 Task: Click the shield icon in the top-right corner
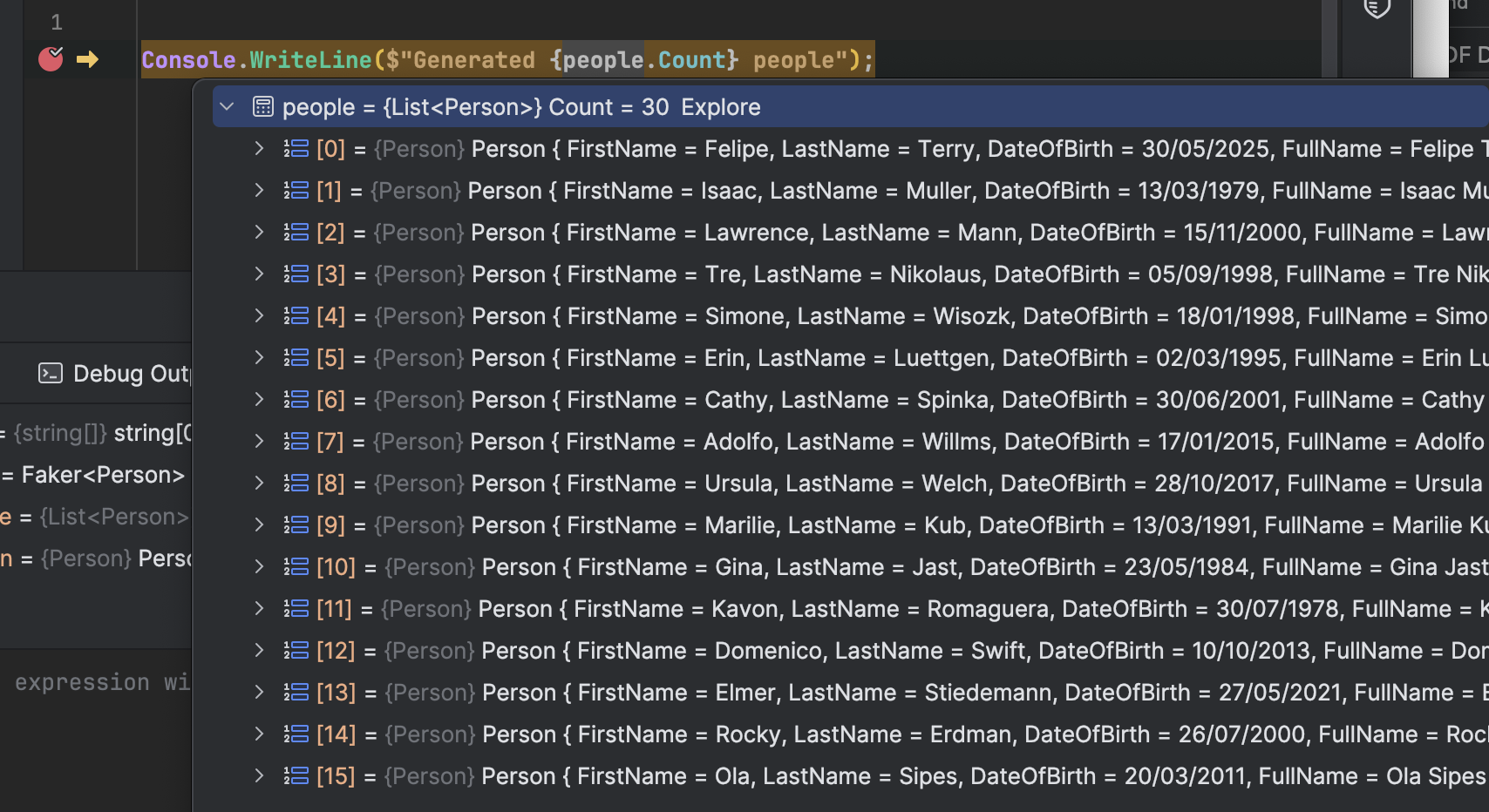(x=1376, y=9)
